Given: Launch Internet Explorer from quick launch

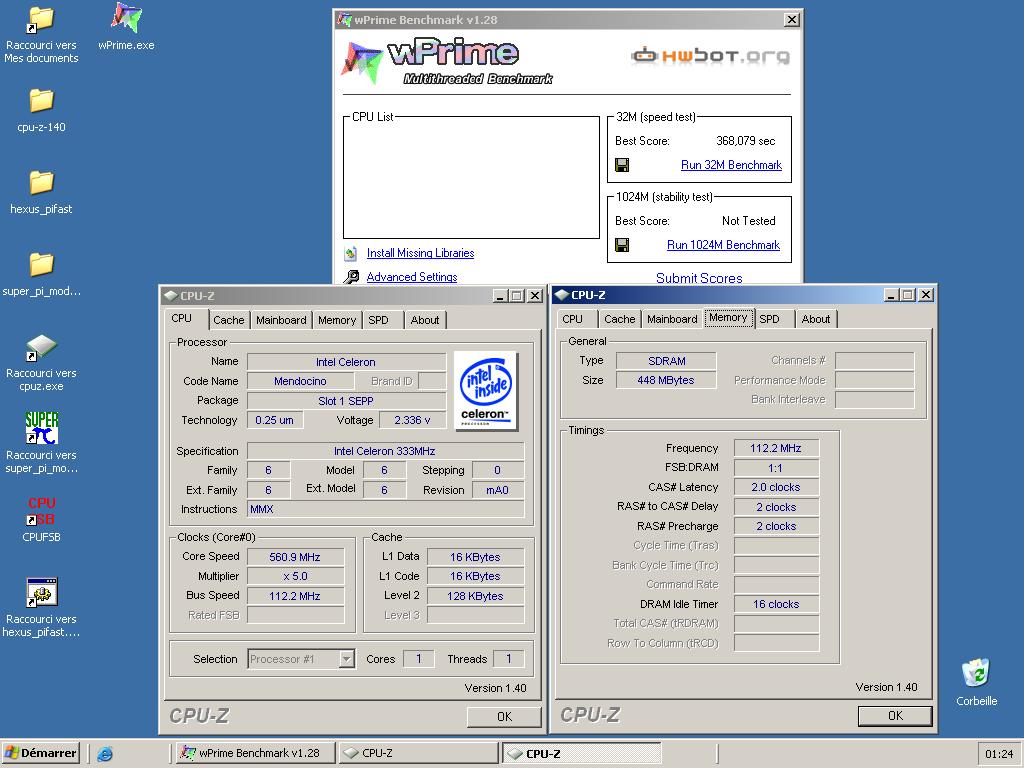Looking at the screenshot, I should [104, 754].
